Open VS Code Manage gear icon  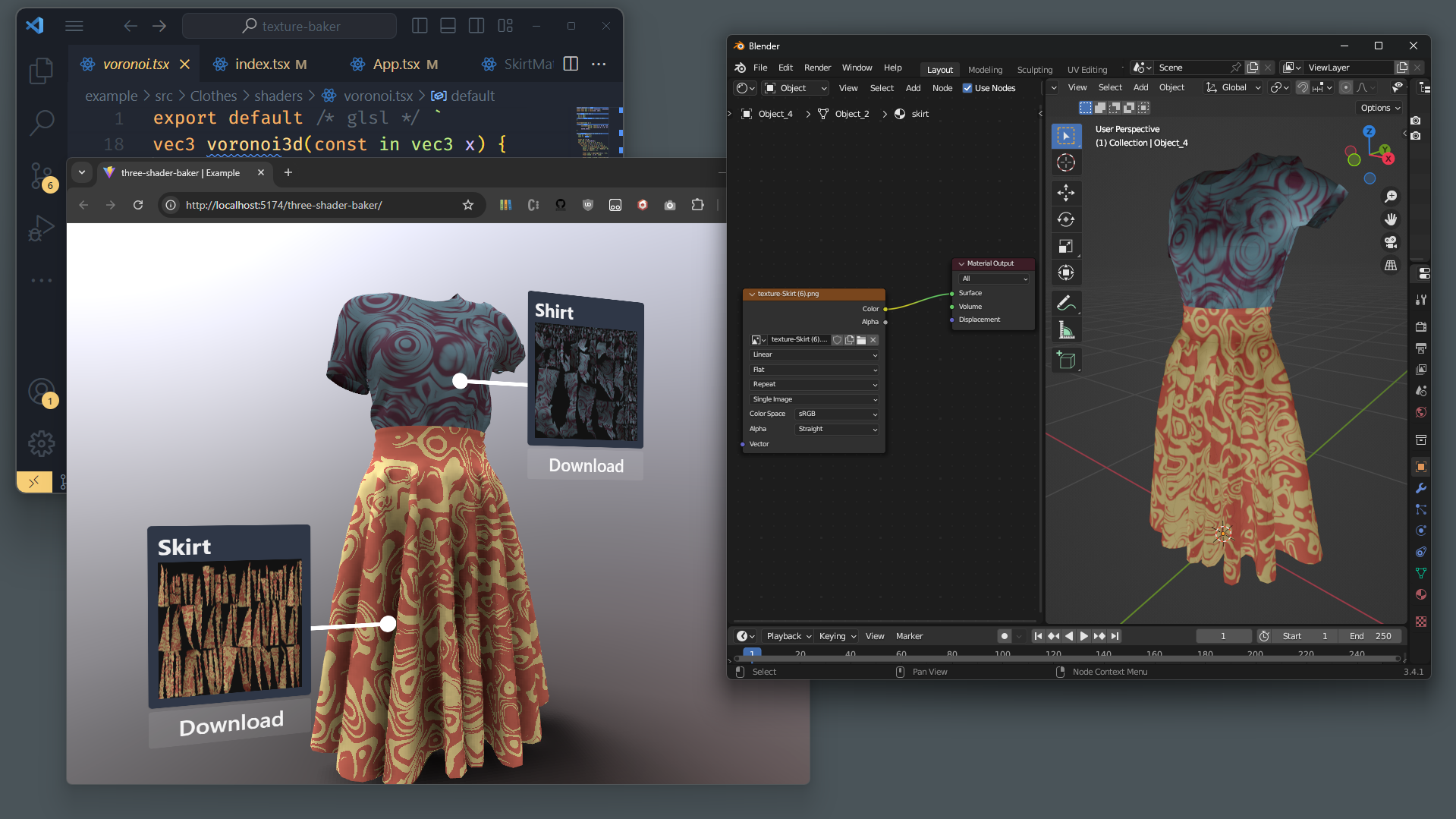tap(41, 444)
